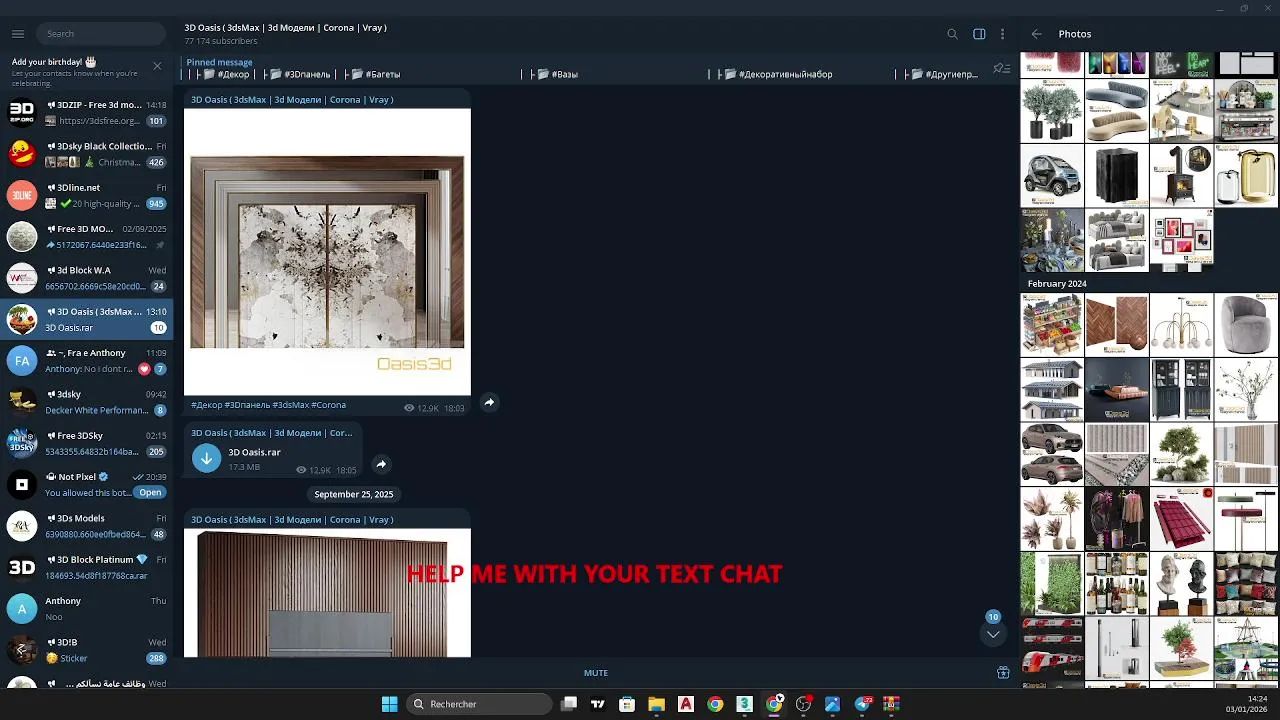
Task: Open File Explorer from the taskbar
Action: click(656, 704)
